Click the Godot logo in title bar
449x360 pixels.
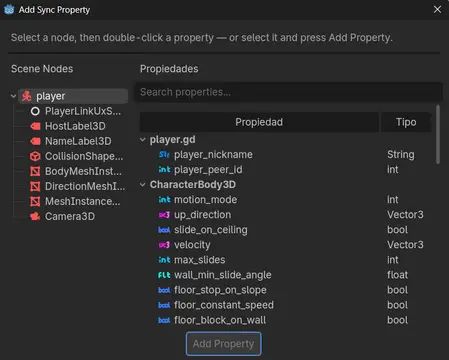9,10
